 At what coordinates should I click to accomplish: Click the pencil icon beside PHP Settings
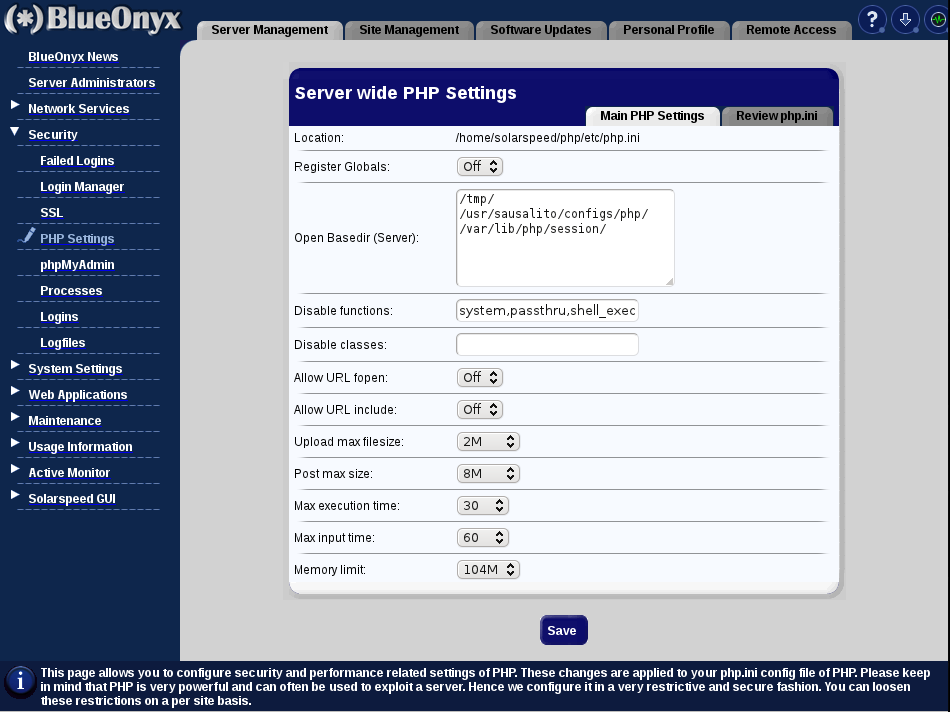coord(27,235)
